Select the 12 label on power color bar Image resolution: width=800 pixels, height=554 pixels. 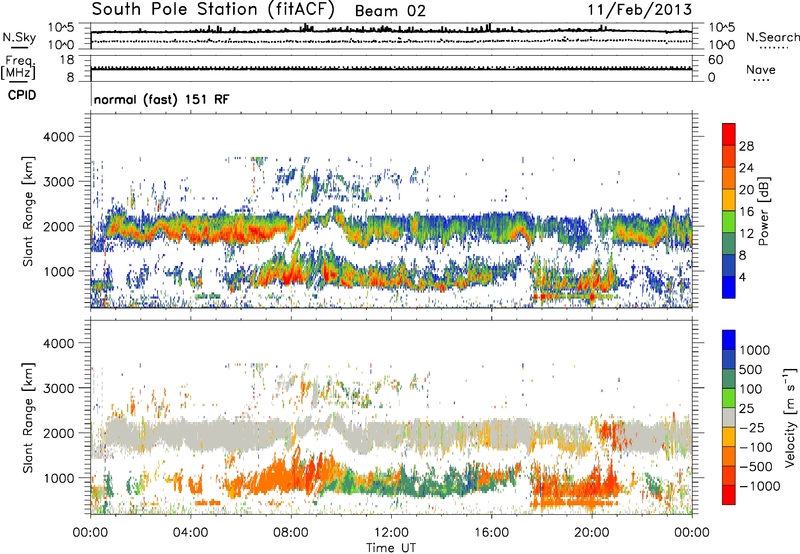pyautogui.click(x=746, y=234)
